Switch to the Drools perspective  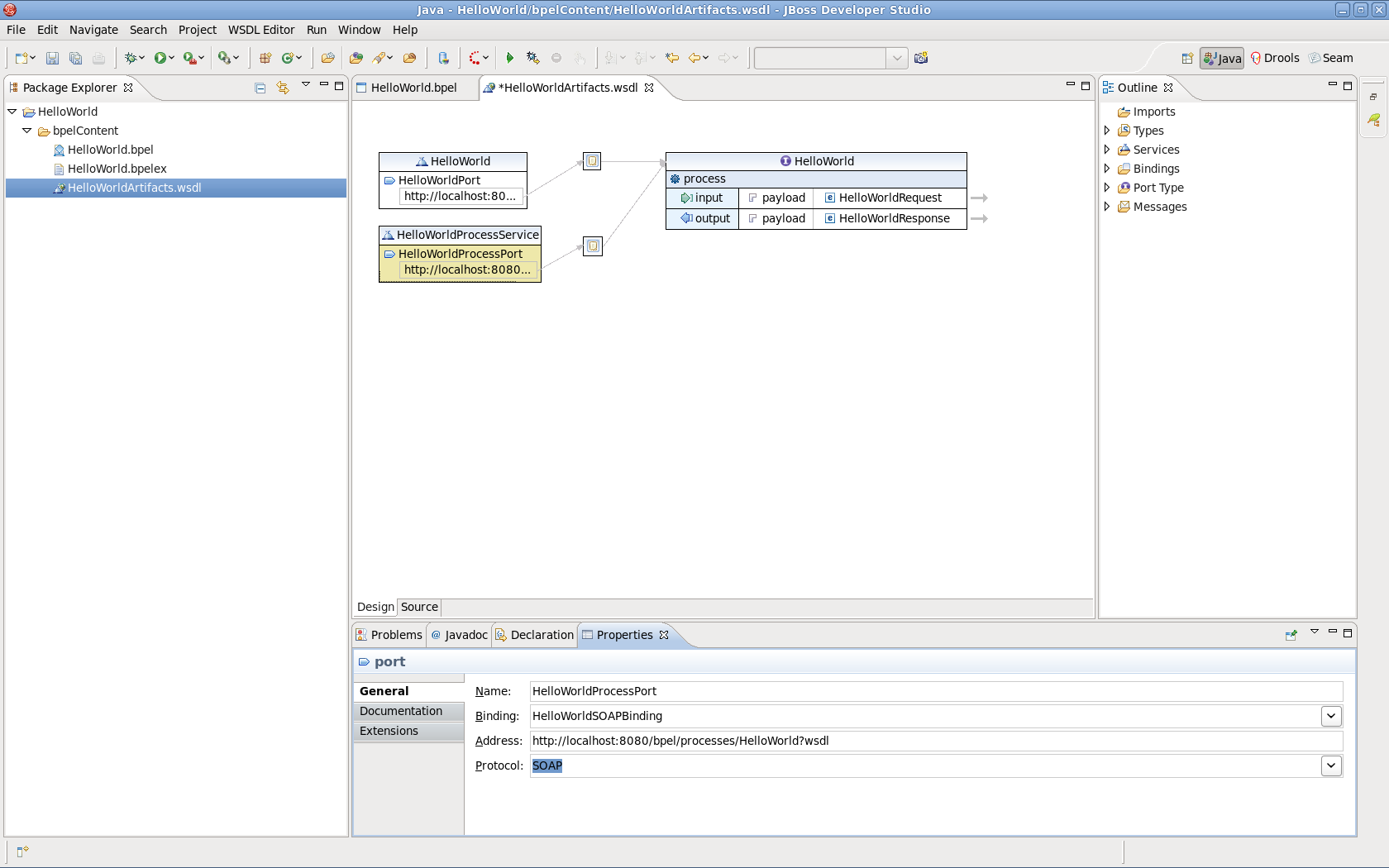(x=1275, y=58)
